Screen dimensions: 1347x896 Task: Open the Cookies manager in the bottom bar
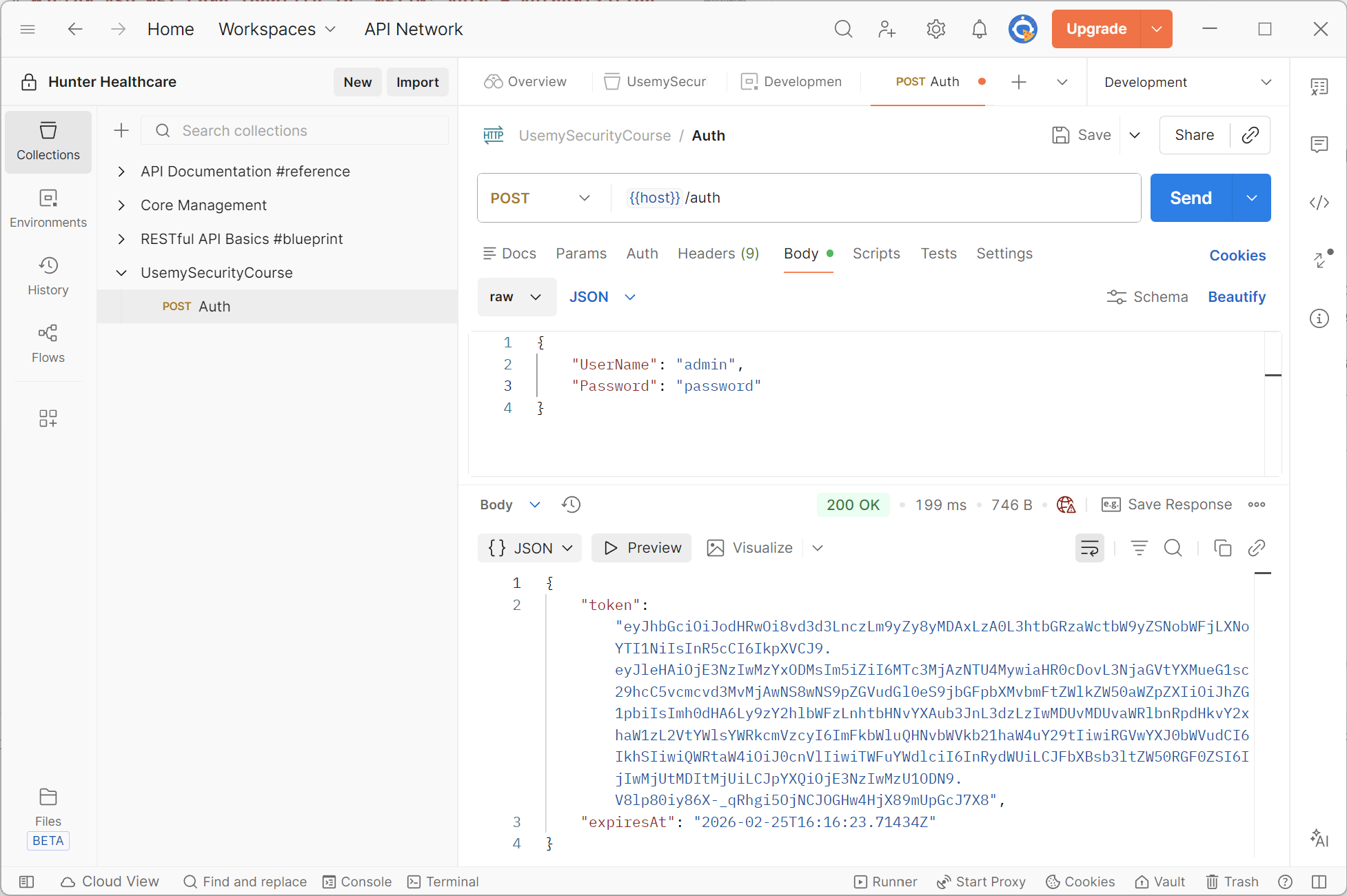click(x=1080, y=882)
